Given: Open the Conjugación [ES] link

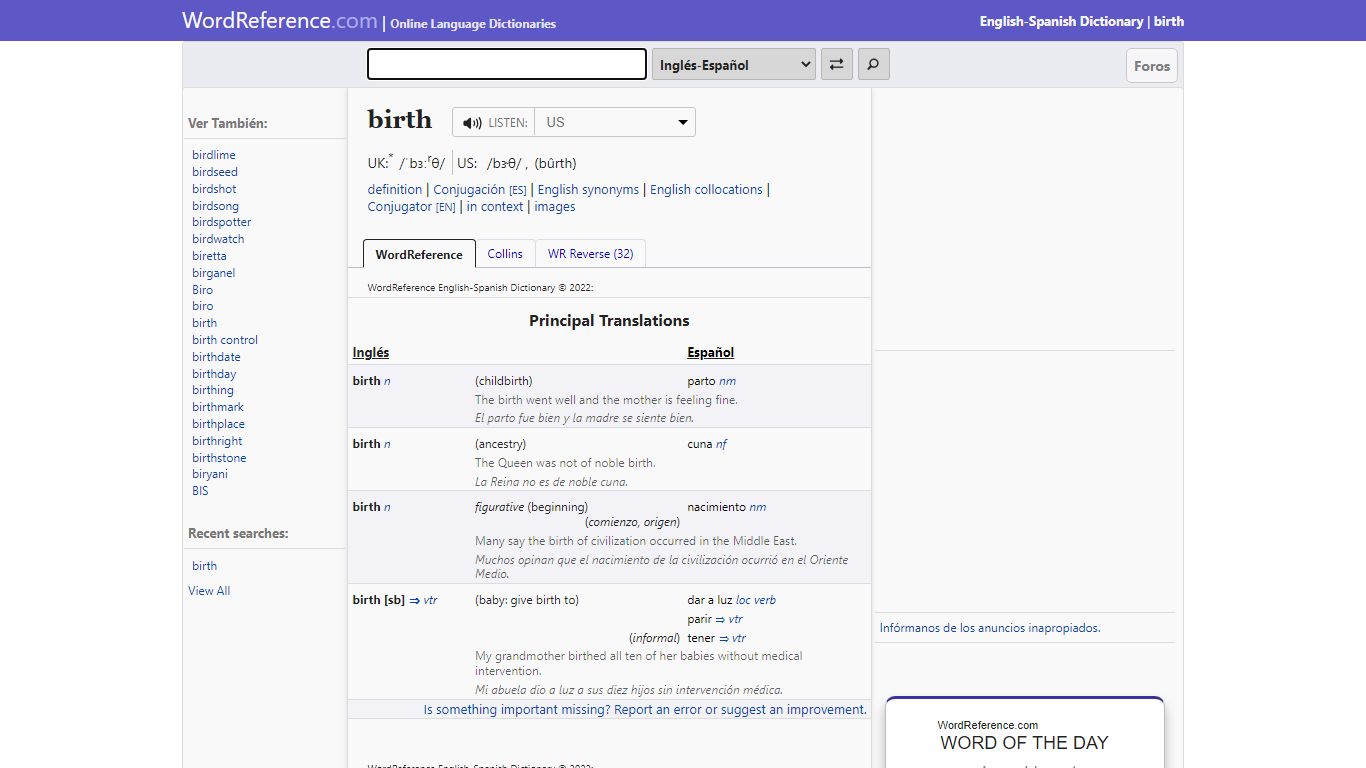Looking at the screenshot, I should pos(480,190).
